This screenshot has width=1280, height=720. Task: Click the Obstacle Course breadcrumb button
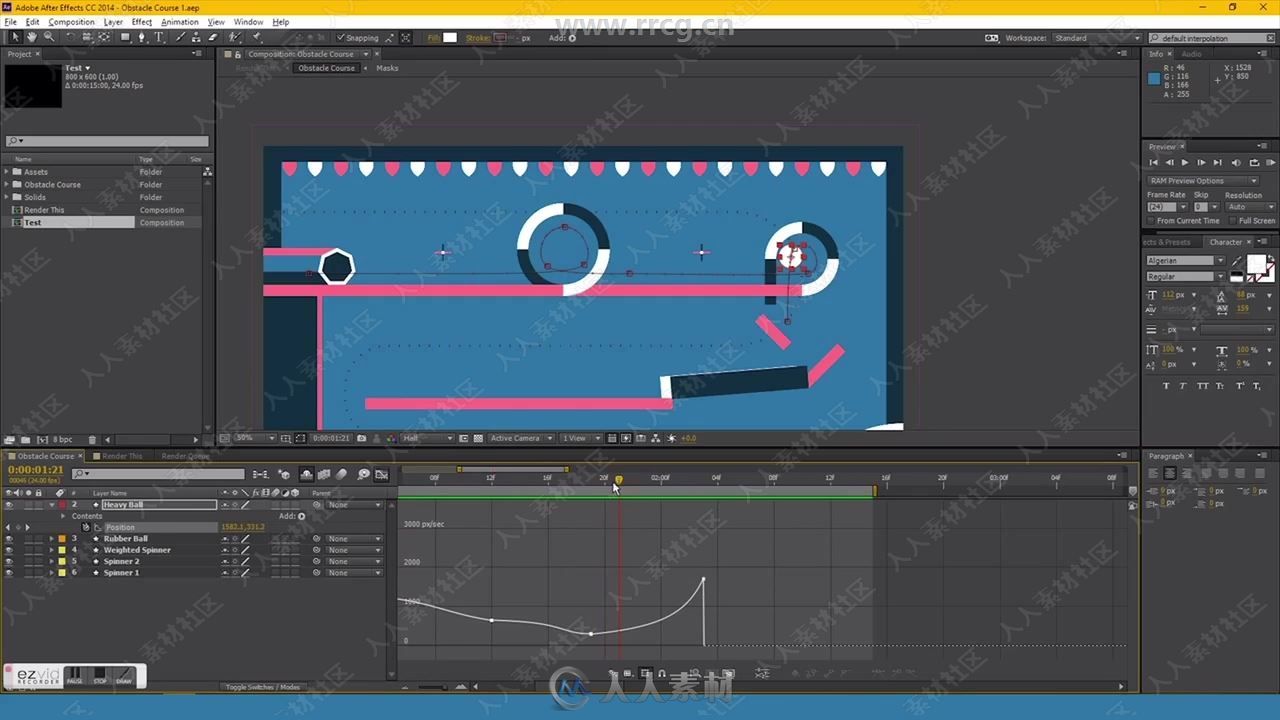[x=326, y=68]
